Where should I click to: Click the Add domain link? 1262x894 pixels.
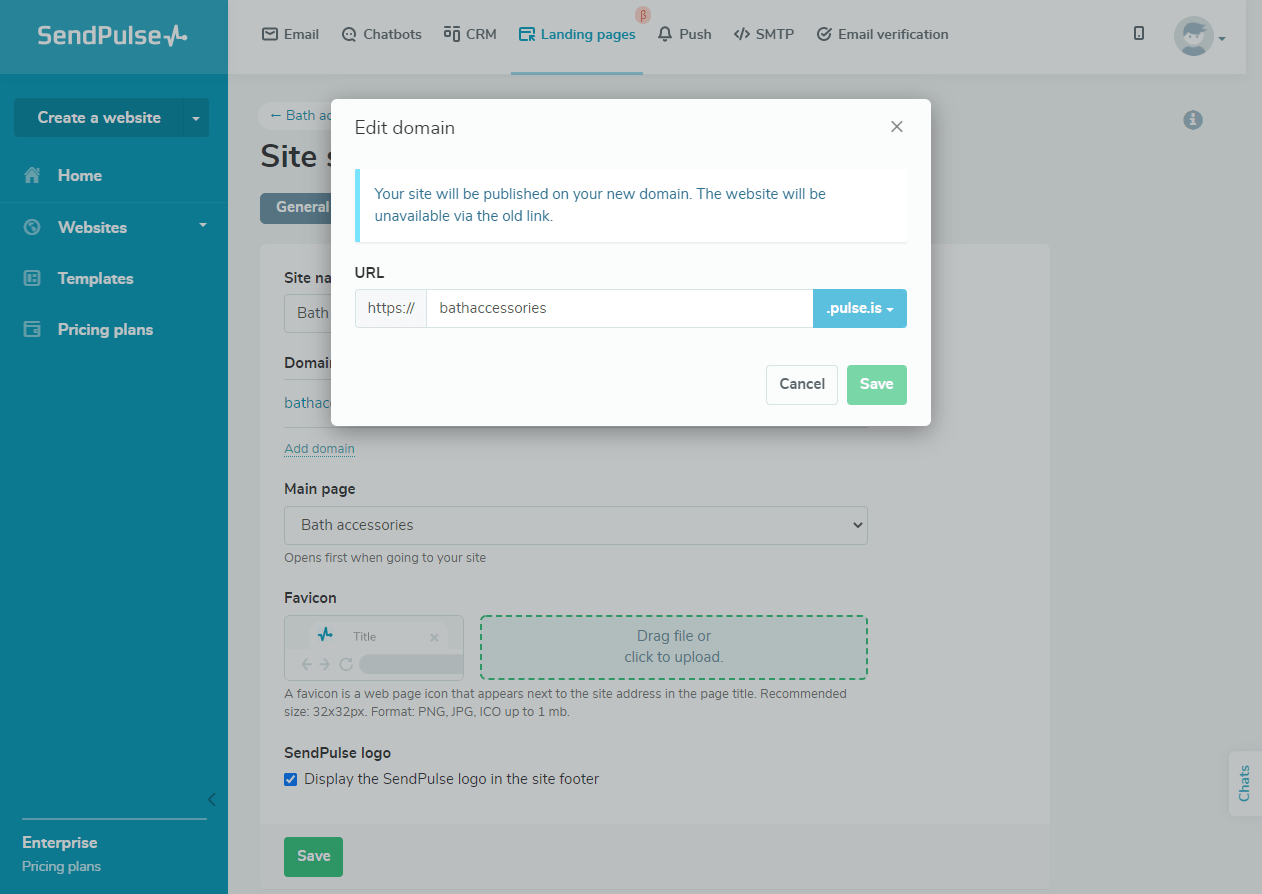coord(319,448)
